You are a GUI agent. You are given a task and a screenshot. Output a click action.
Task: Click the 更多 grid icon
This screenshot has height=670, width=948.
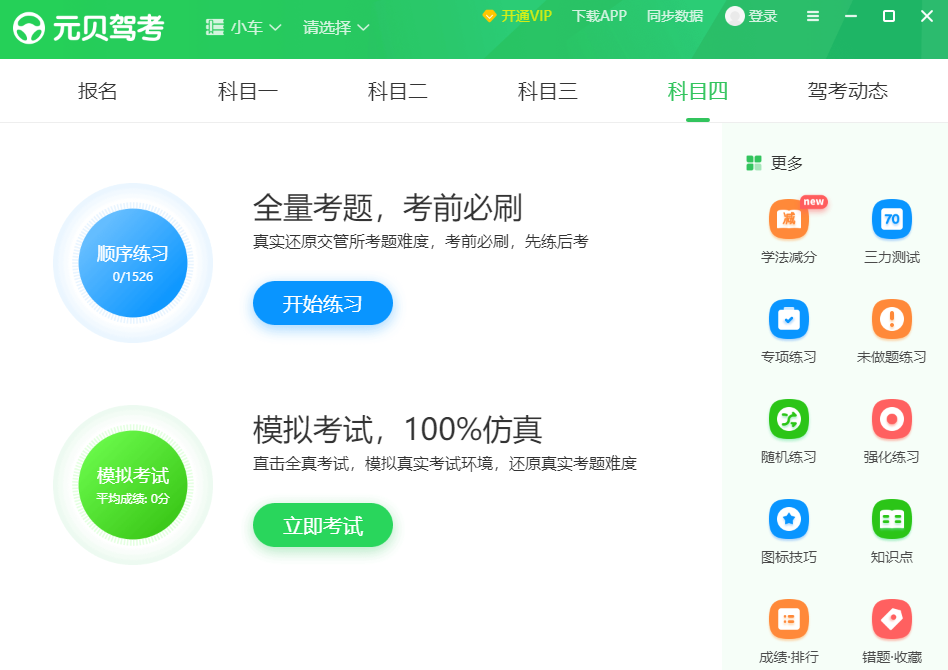click(x=754, y=163)
